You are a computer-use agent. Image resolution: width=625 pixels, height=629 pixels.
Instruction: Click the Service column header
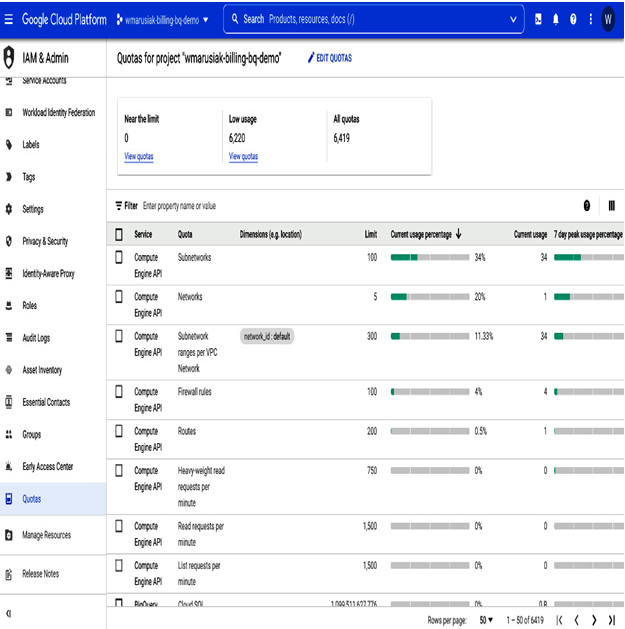tap(143, 234)
